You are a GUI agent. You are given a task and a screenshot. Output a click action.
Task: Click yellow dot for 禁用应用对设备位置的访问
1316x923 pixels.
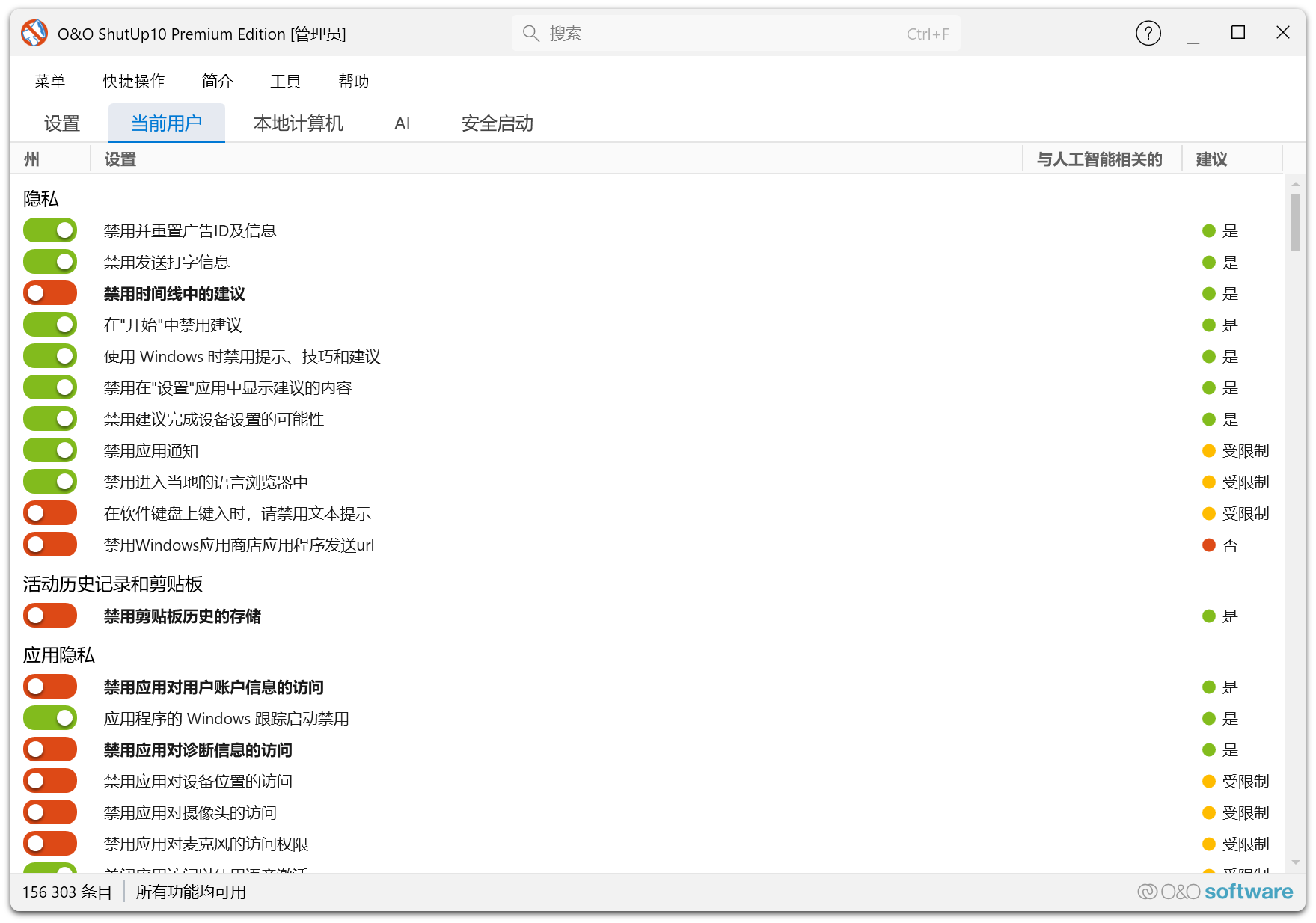tap(1208, 781)
